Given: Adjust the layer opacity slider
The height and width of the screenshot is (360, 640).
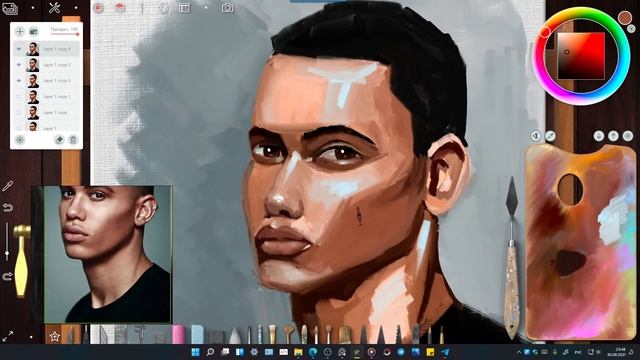Looking at the screenshot, I should pos(64,34).
